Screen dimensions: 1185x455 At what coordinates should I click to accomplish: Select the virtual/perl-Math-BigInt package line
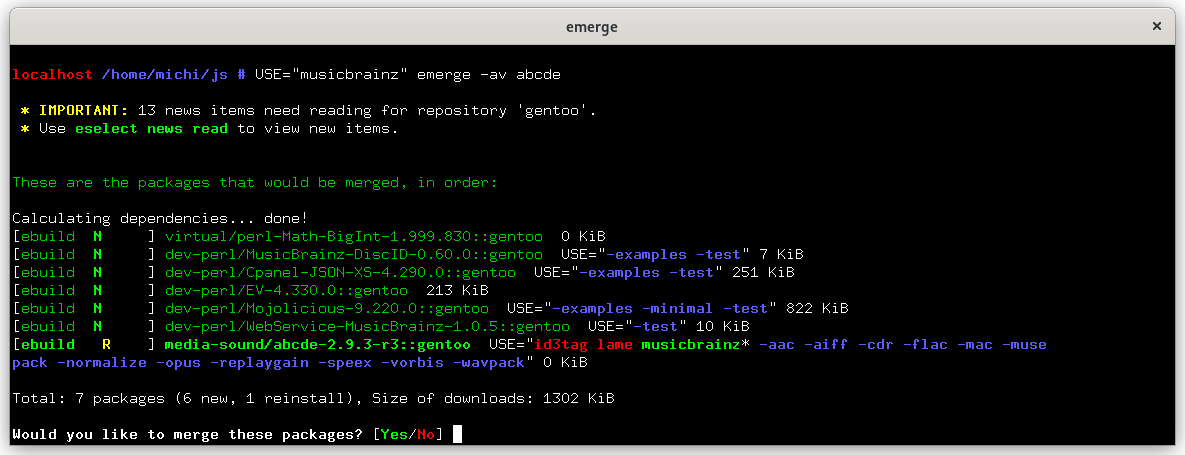click(309, 237)
